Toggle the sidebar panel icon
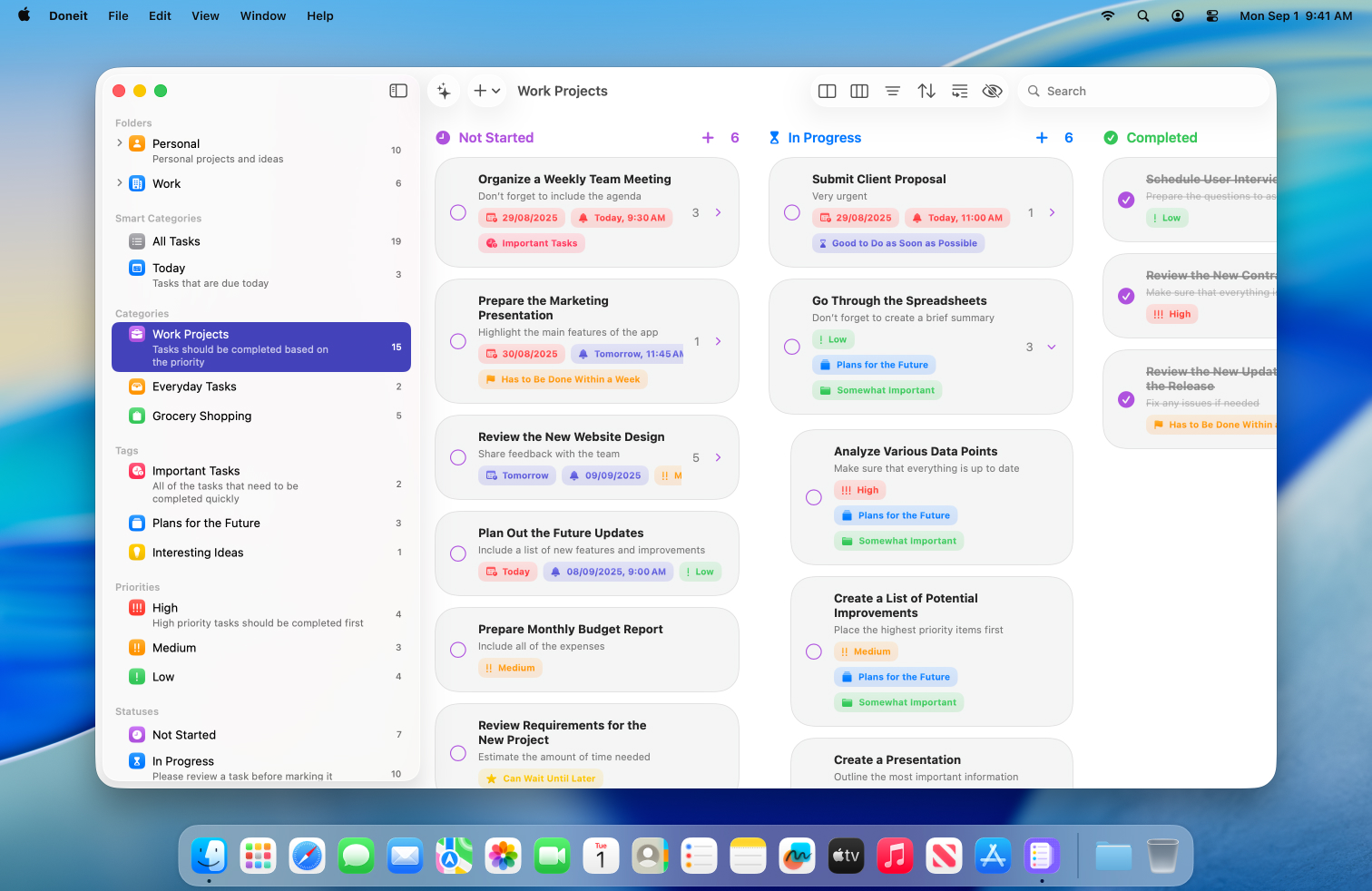 pyautogui.click(x=398, y=91)
